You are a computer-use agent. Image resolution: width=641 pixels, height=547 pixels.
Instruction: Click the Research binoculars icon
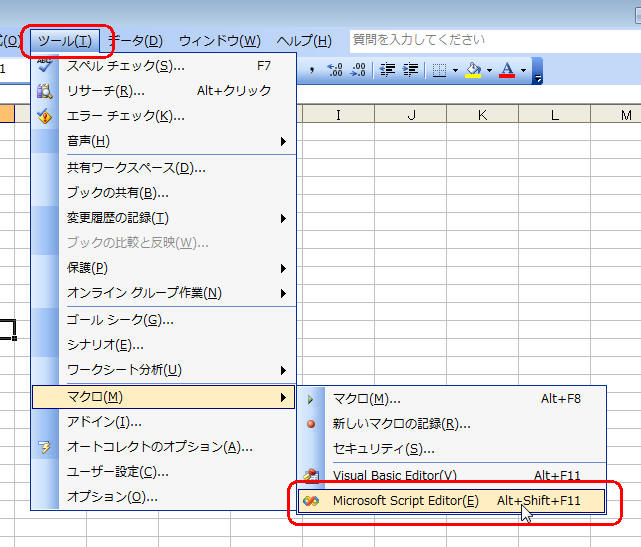(45, 91)
